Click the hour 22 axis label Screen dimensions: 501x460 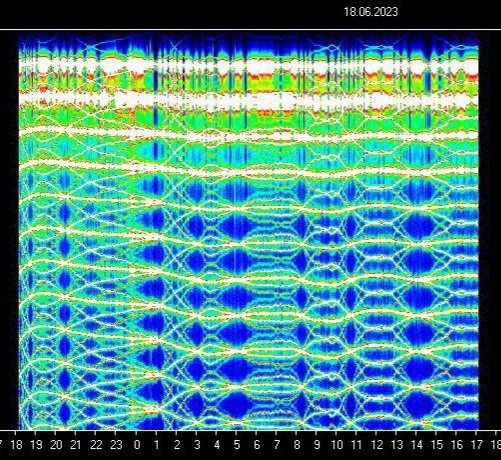96,445
